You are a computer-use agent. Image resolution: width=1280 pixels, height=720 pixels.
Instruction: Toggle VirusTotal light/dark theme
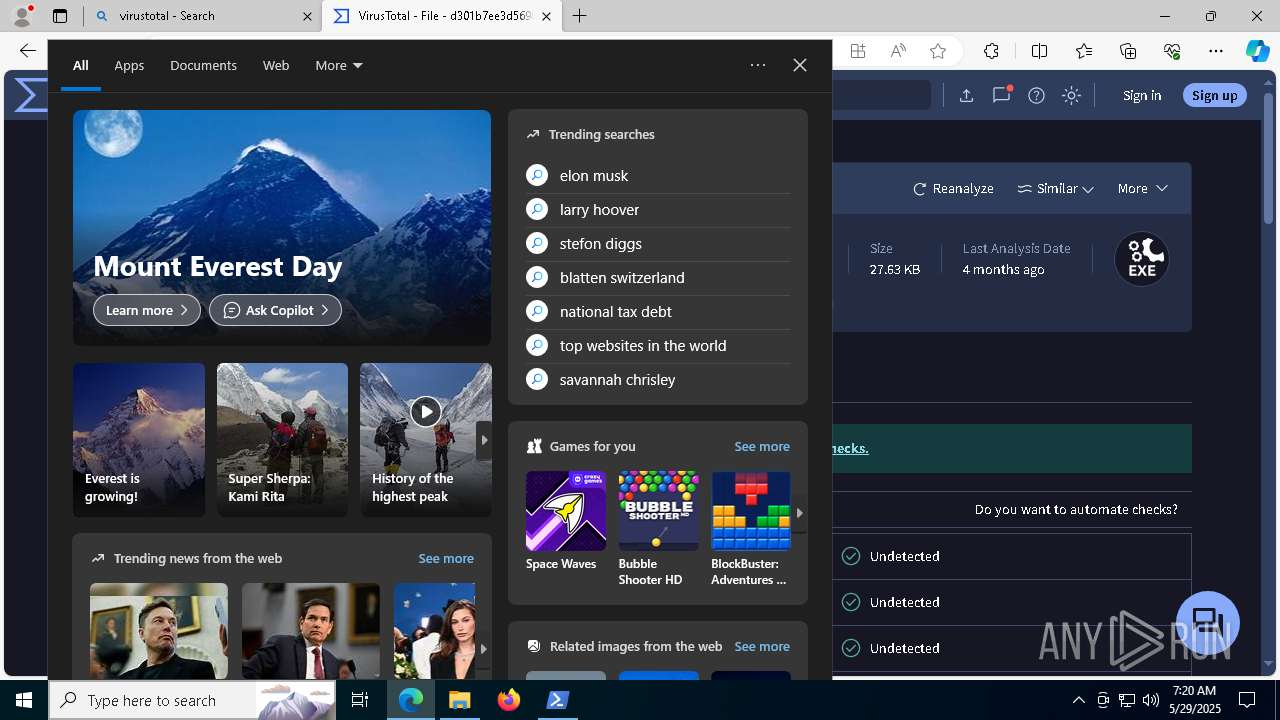[1071, 95]
